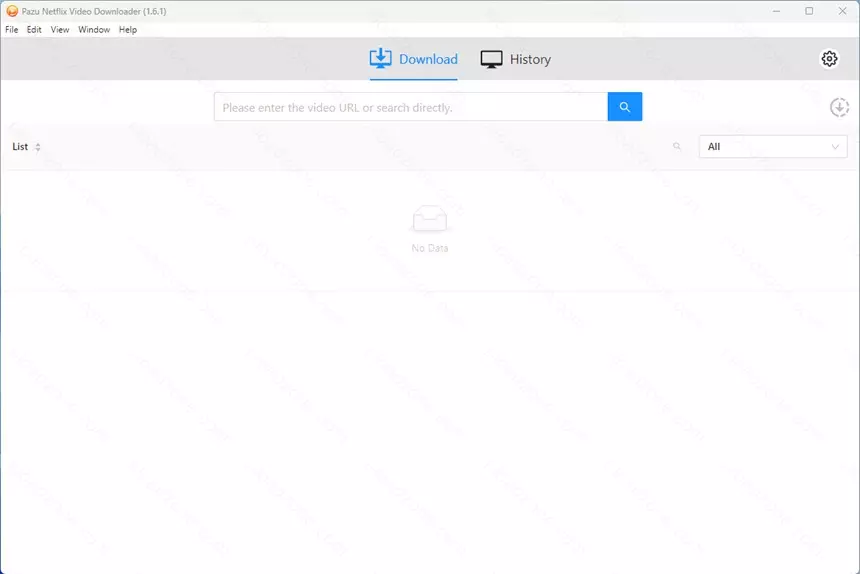Open the settings gear icon
Image resolution: width=860 pixels, height=574 pixels.
pos(829,59)
